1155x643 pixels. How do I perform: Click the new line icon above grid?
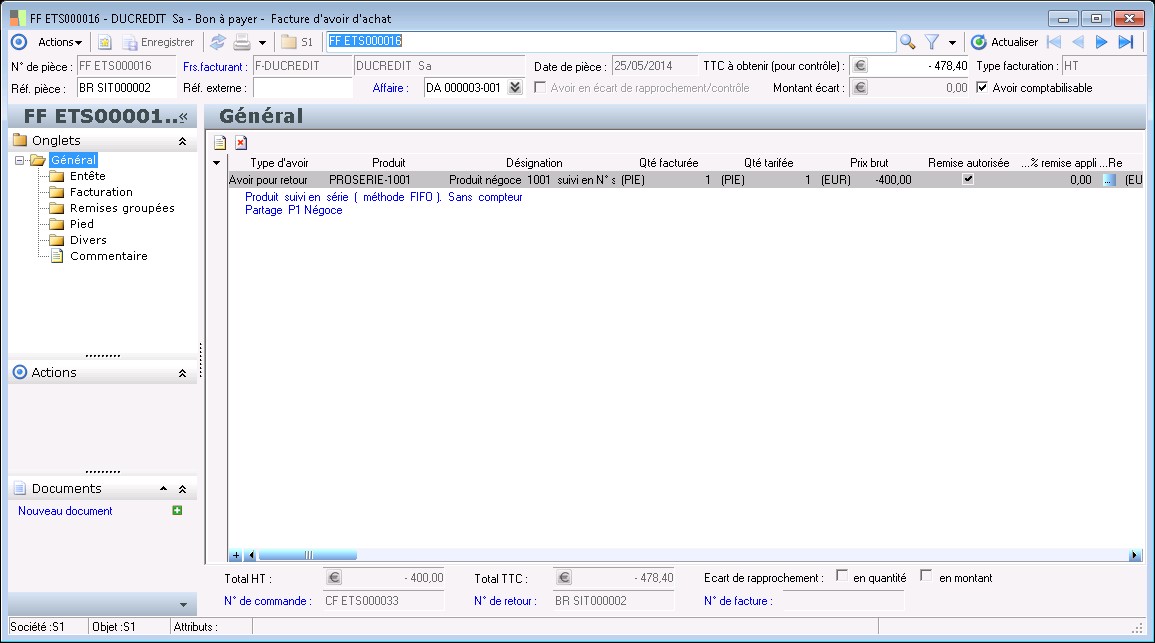[220, 143]
